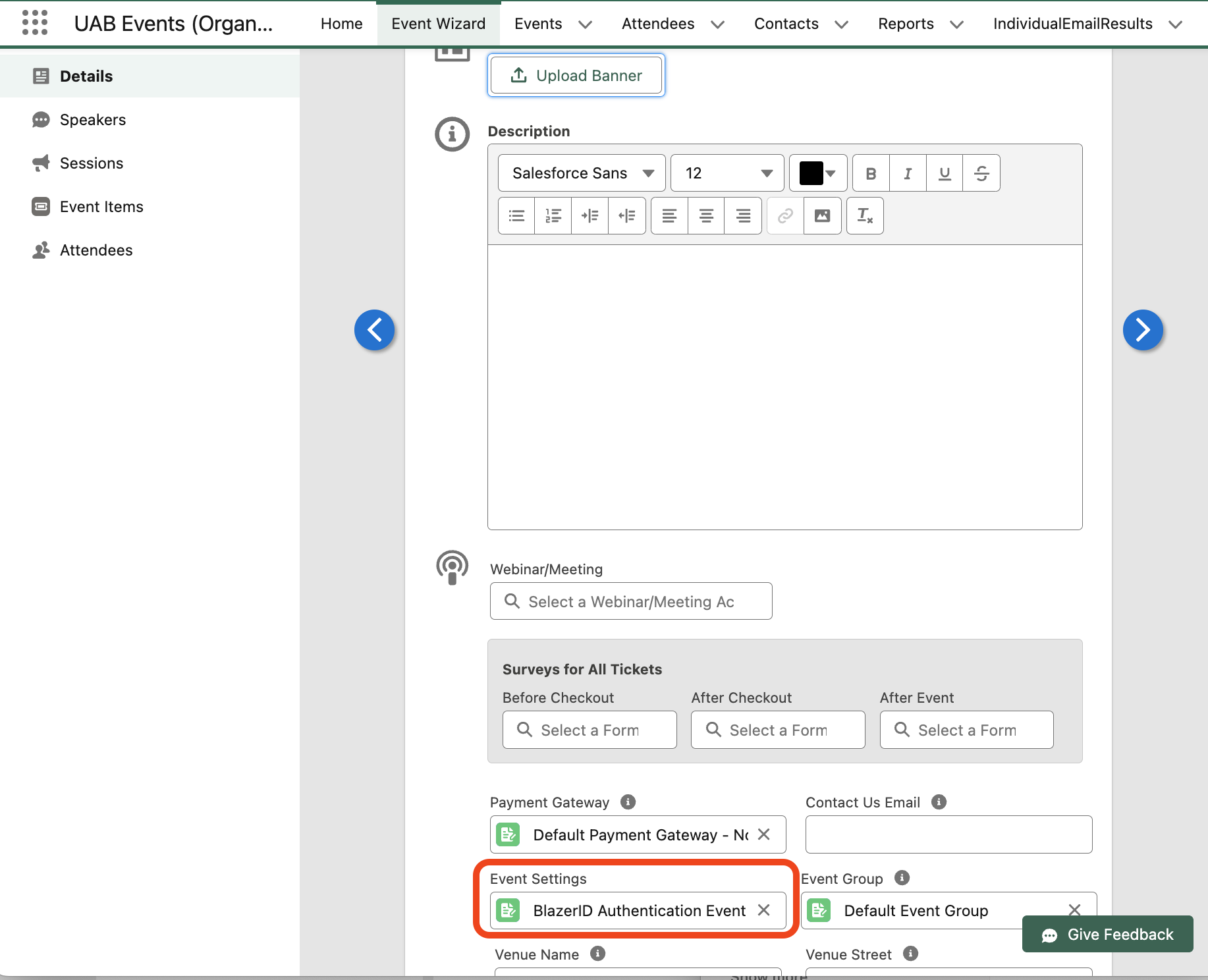Switch to the Event Wizard tab
Image resolution: width=1208 pixels, height=980 pixels.
[438, 24]
